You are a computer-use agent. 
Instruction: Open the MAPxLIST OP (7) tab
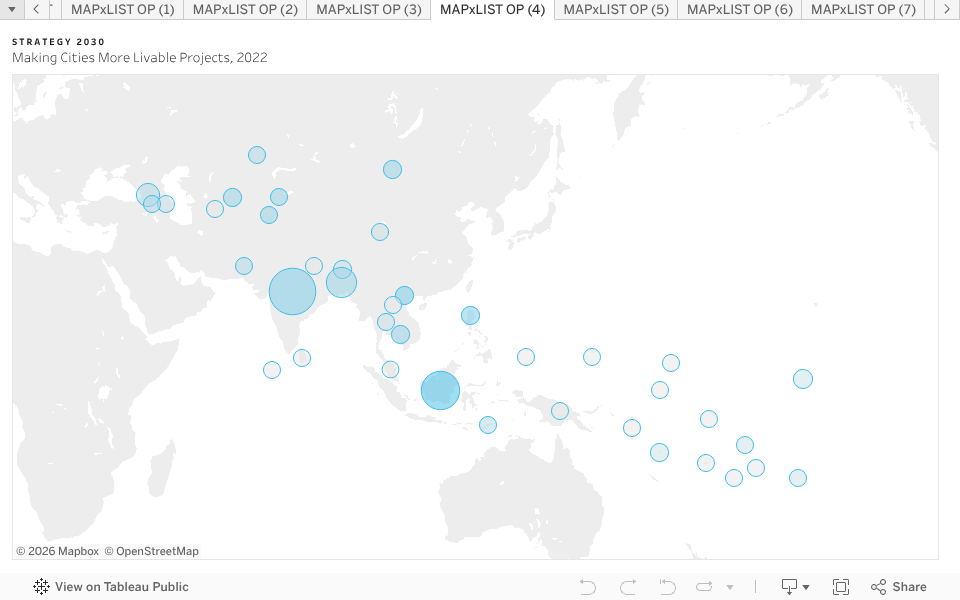pos(863,9)
